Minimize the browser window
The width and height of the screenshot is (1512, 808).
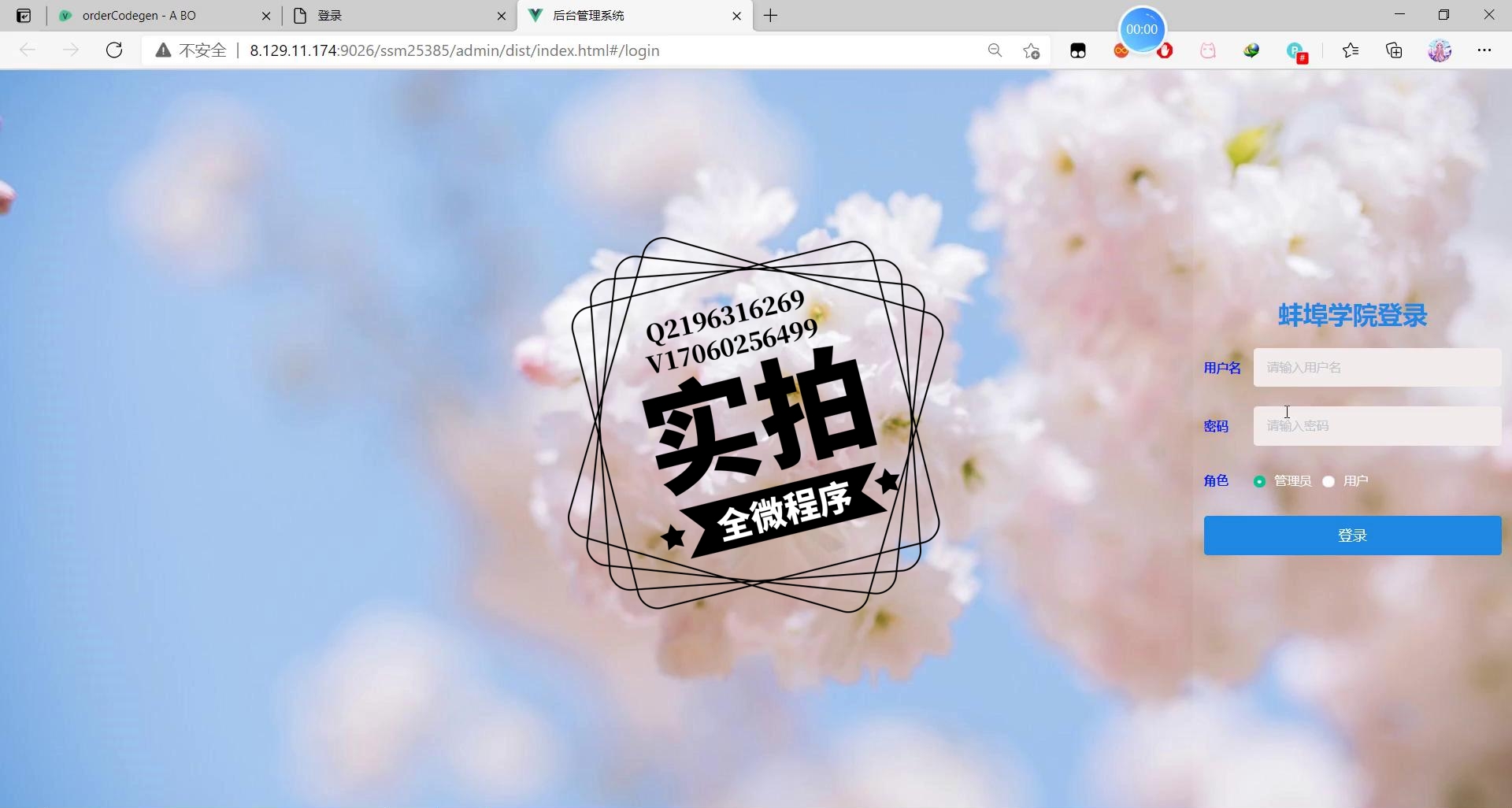[x=1399, y=15]
